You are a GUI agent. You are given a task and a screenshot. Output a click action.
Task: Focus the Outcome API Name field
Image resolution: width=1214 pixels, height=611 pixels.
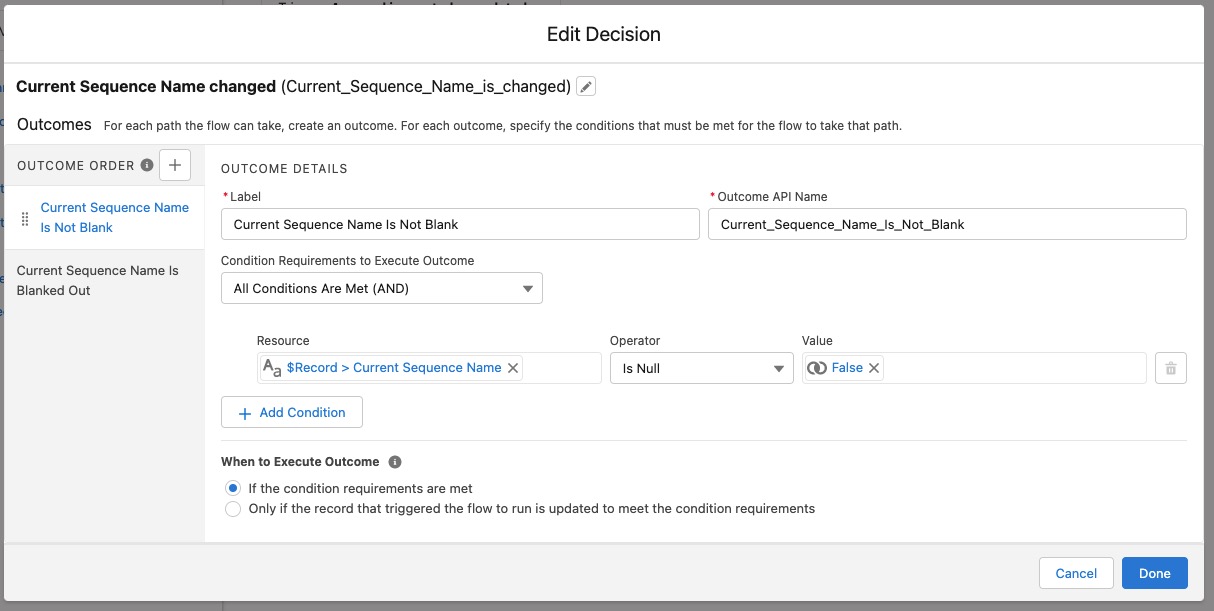(x=946, y=225)
